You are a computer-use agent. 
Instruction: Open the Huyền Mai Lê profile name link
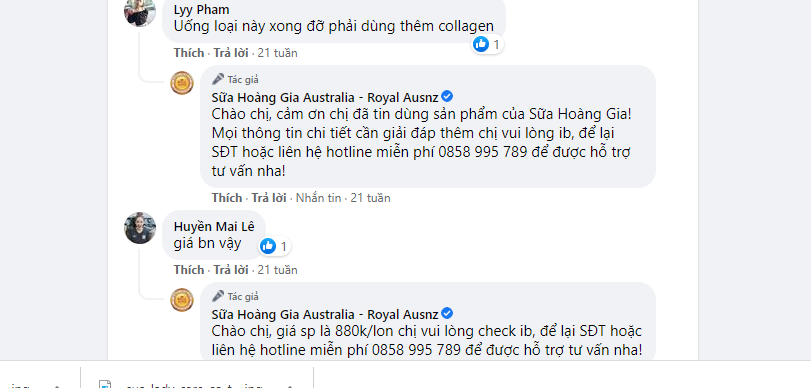click(214, 227)
